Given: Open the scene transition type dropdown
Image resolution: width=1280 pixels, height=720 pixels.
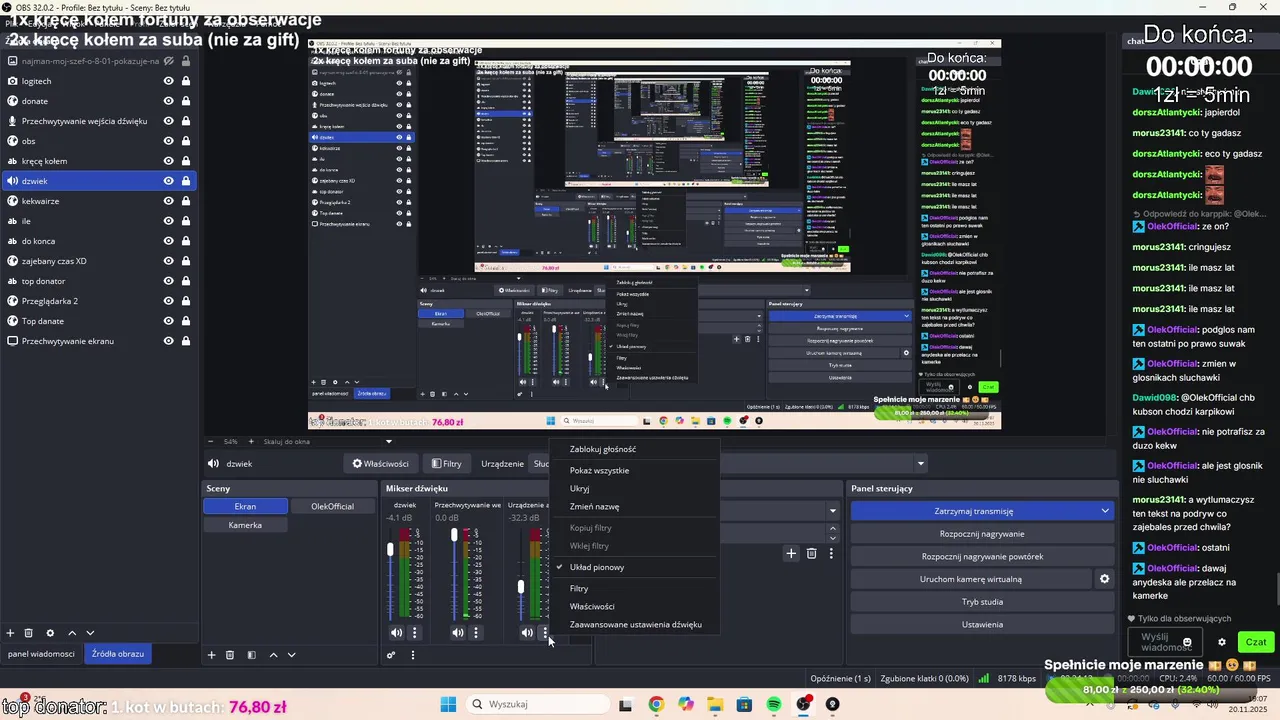Looking at the screenshot, I should pyautogui.click(x=832, y=510).
